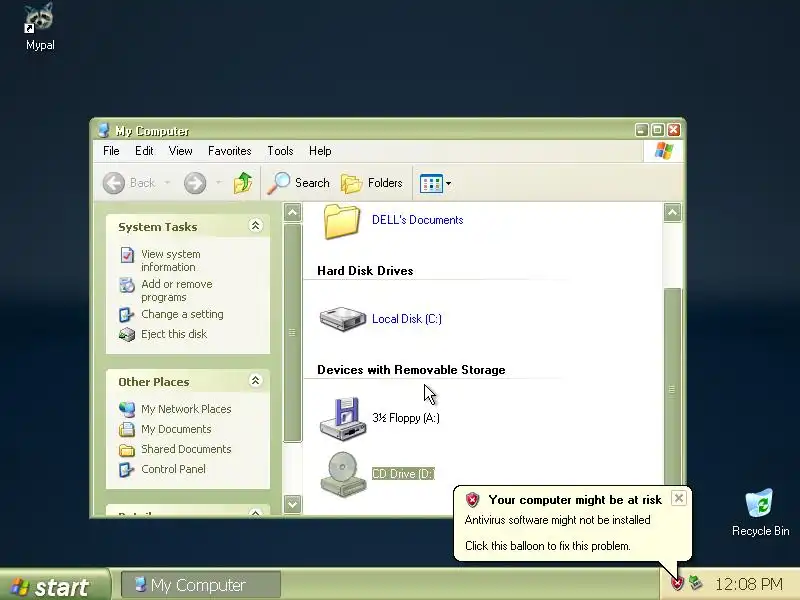Open the Edit menu

point(144,151)
